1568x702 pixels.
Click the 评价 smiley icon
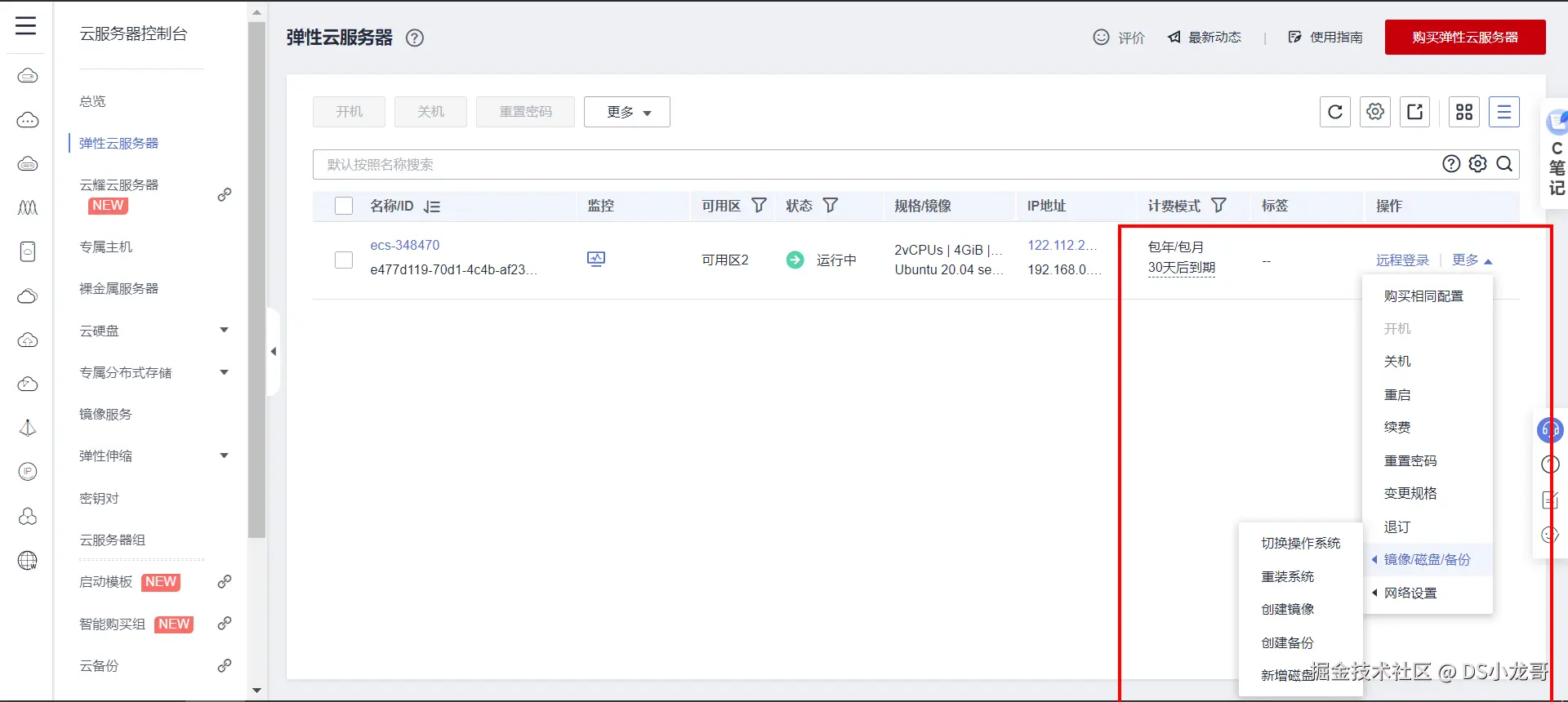click(x=1101, y=37)
